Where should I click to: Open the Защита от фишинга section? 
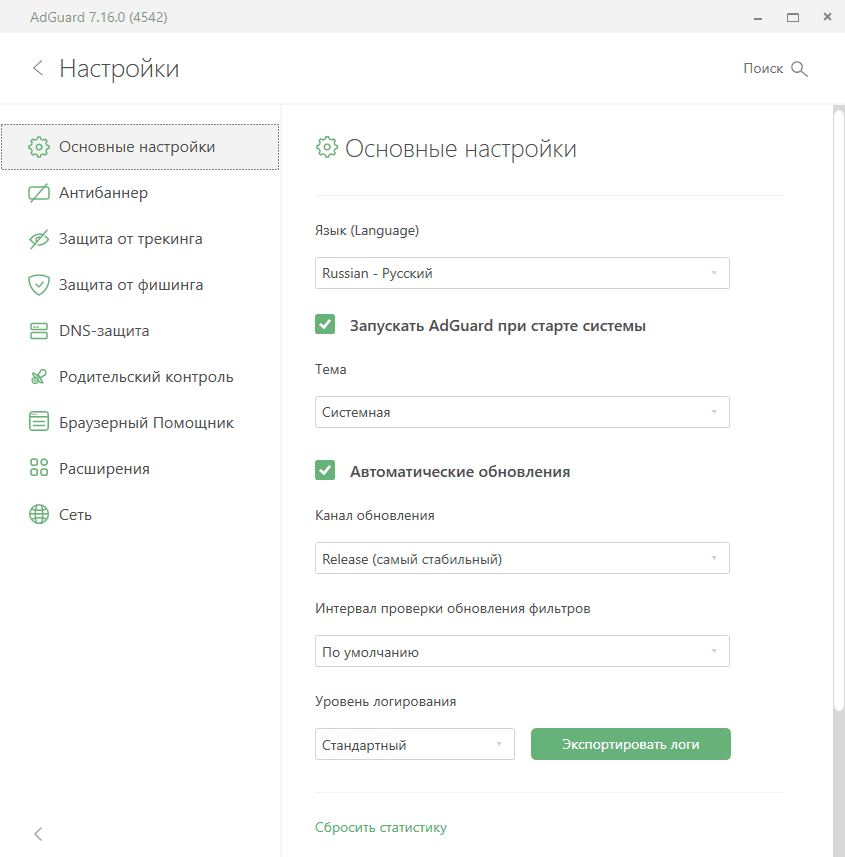140,285
